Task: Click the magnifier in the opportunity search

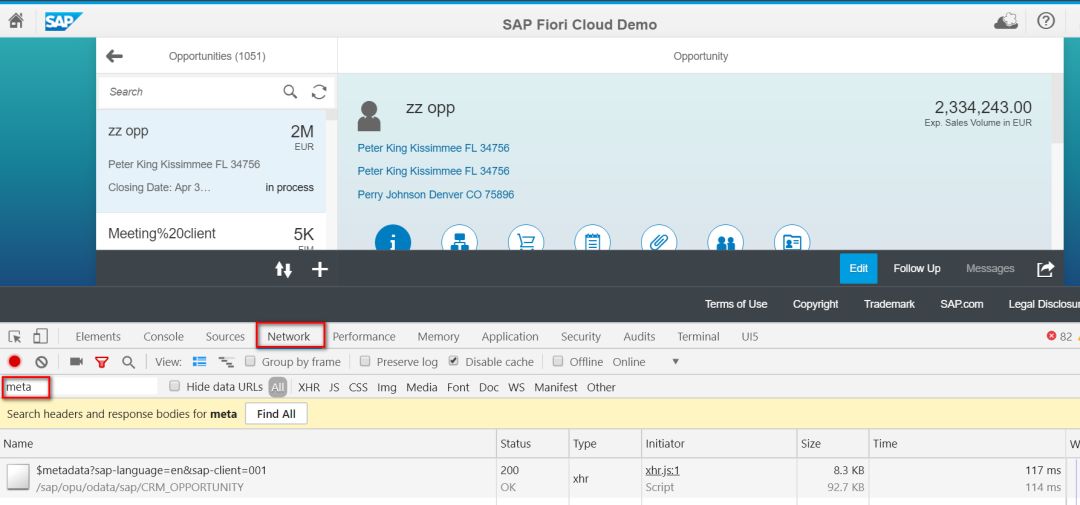Action: (291, 92)
